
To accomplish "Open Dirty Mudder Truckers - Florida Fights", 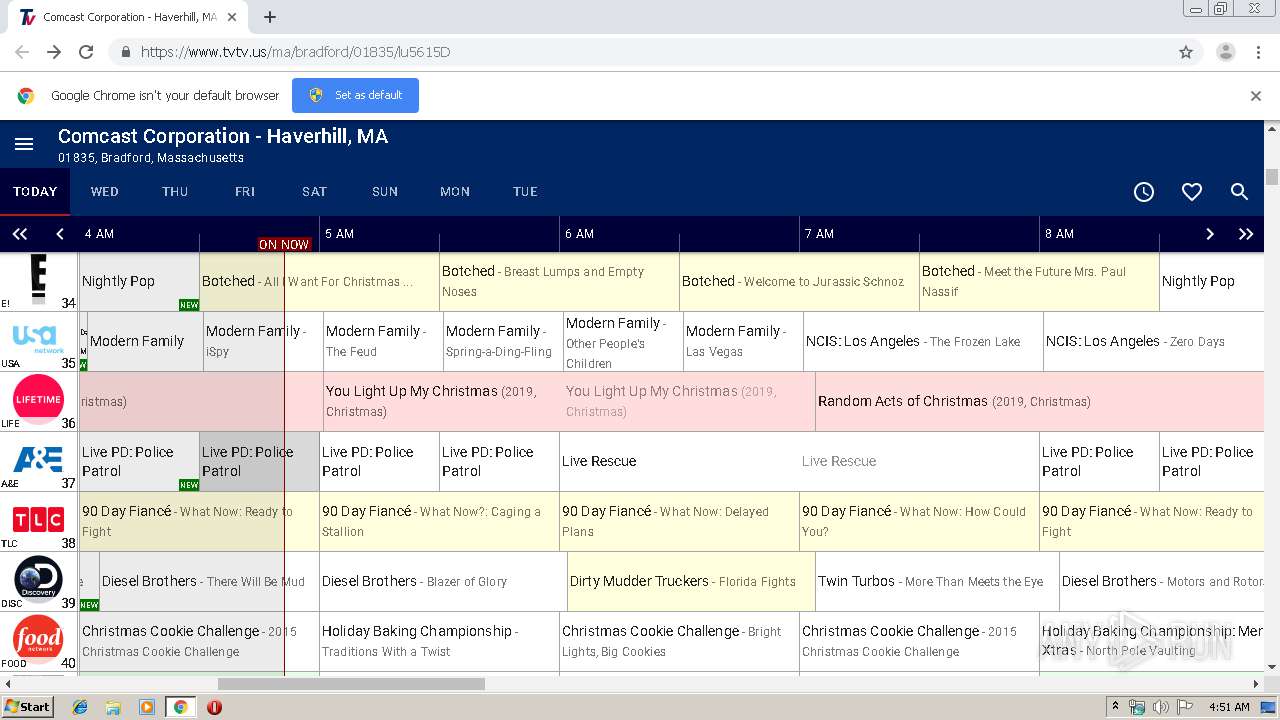I will point(691,581).
